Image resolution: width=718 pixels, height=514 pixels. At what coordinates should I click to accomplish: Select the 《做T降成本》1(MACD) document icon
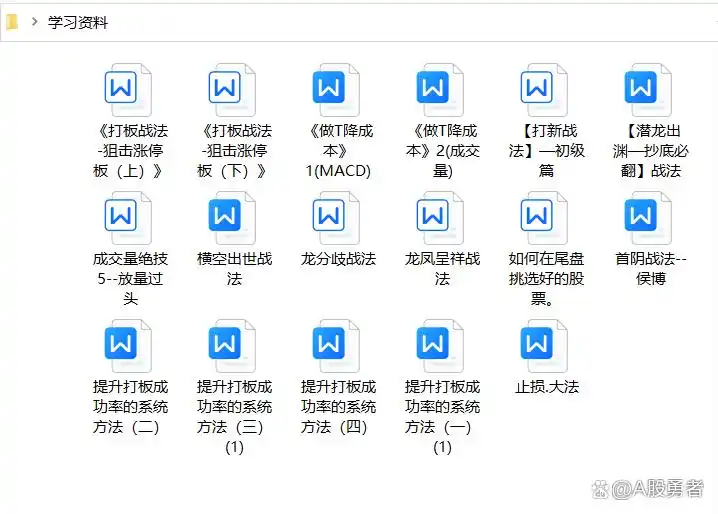click(x=336, y=90)
